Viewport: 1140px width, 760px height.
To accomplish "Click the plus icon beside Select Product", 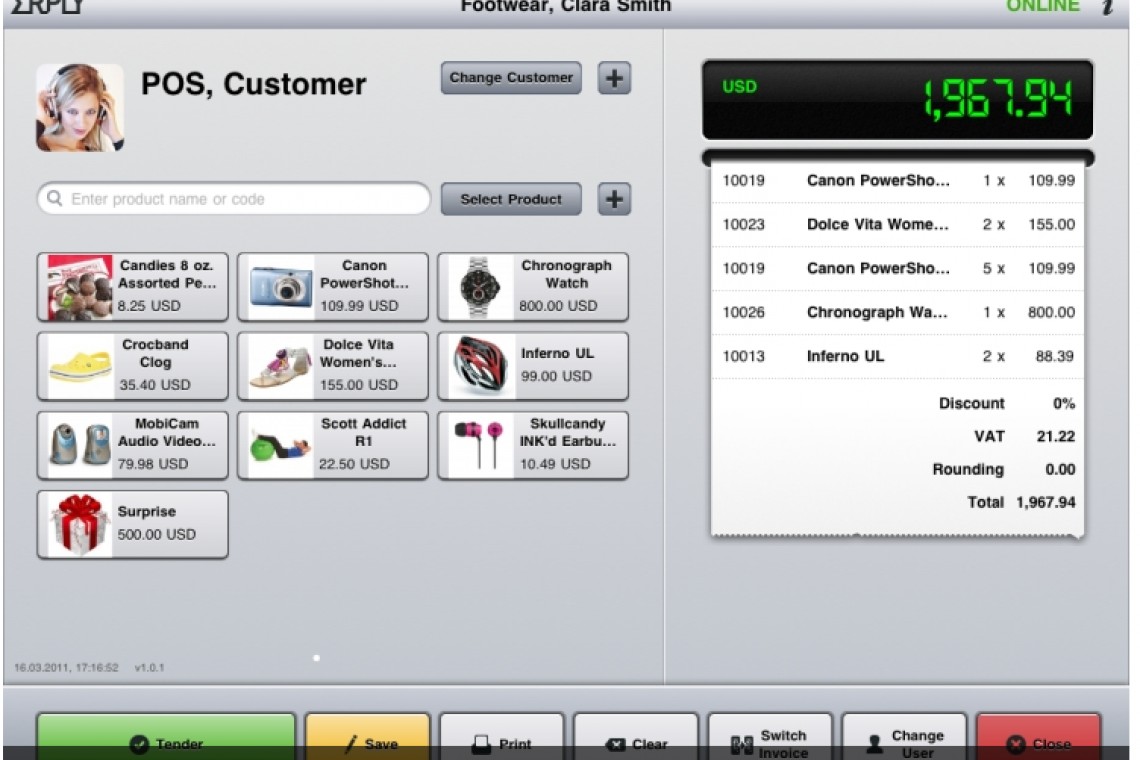I will click(x=614, y=199).
